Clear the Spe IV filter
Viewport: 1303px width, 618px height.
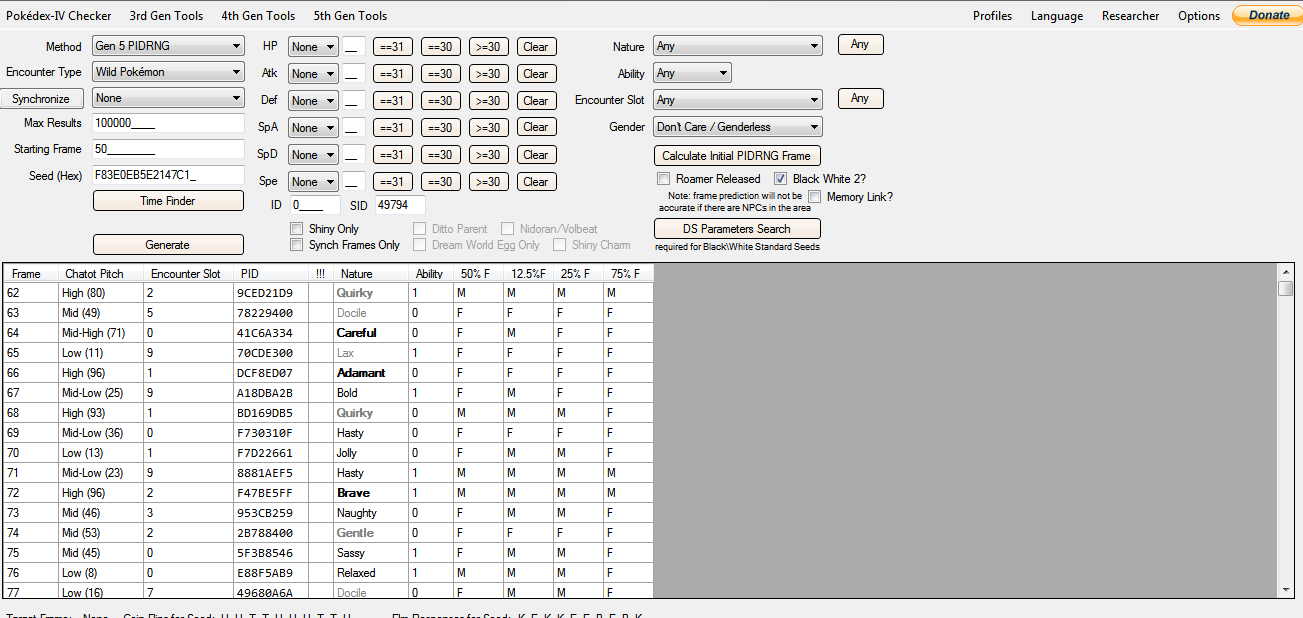pyautogui.click(x=536, y=182)
